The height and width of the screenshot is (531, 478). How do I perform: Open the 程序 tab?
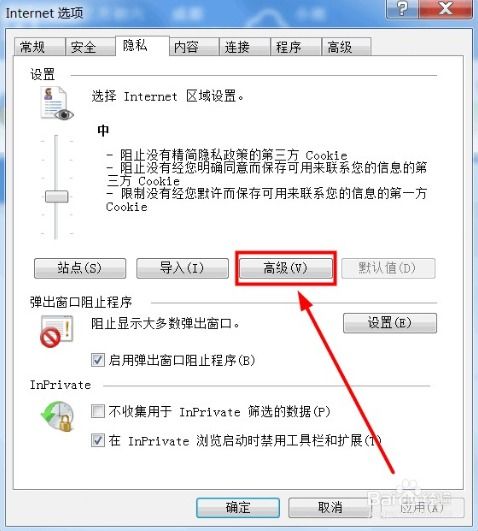click(x=296, y=47)
